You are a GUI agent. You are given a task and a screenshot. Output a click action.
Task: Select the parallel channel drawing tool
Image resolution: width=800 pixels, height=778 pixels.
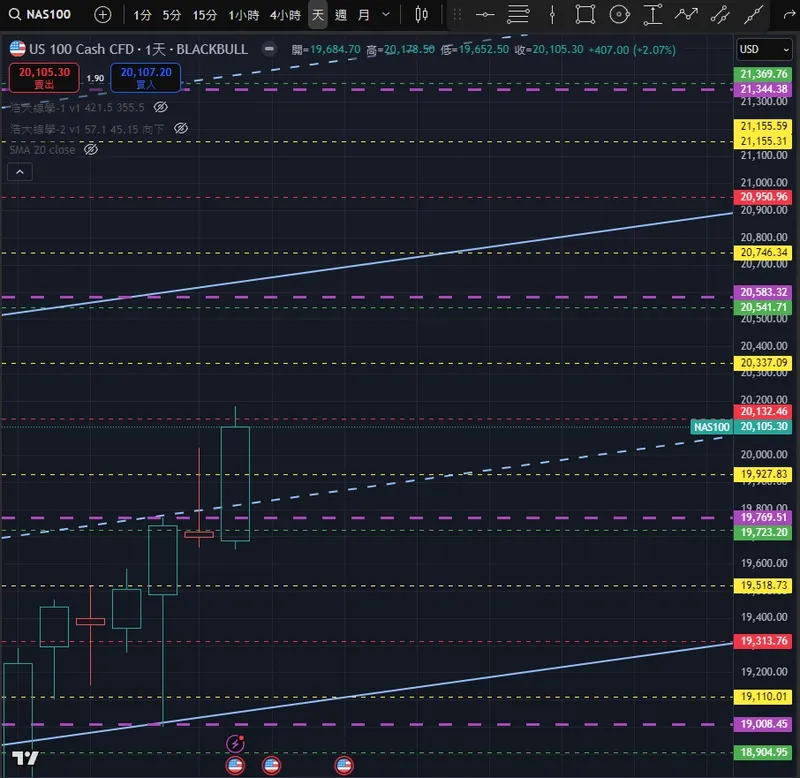(x=720, y=15)
